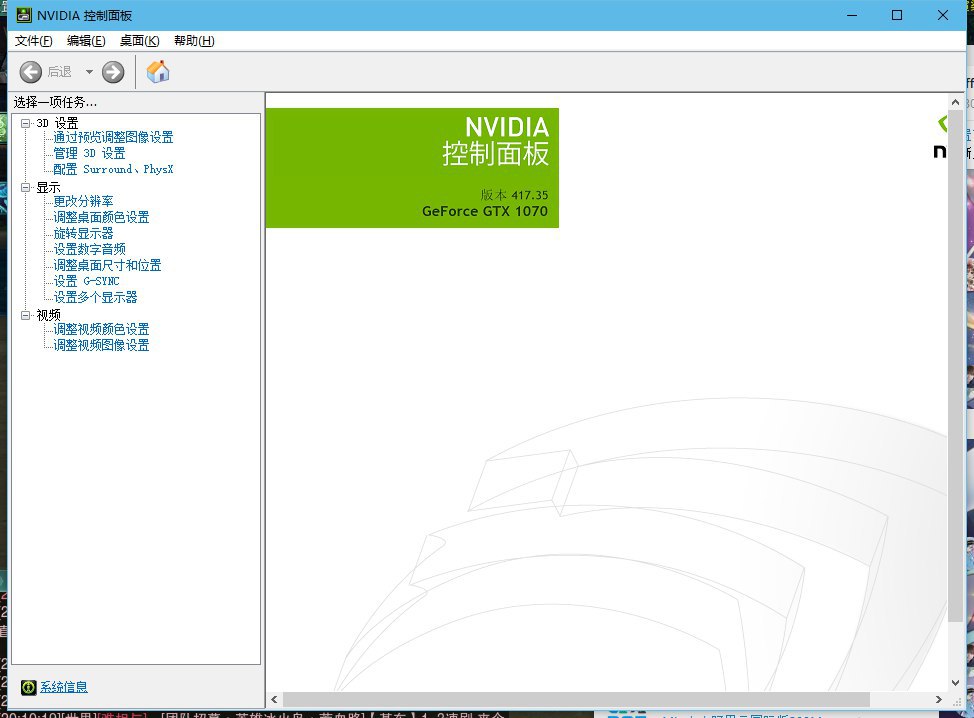This screenshot has height=718, width=974.
Task: Open the 系统信息 link
Action: 64,687
